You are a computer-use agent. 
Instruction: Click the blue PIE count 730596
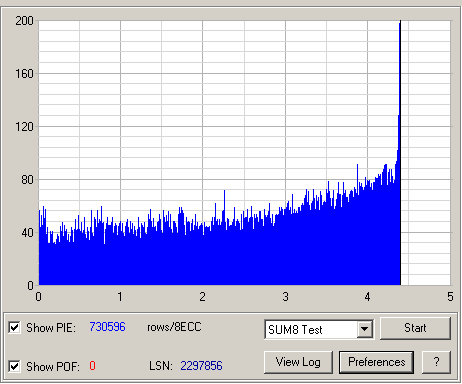coord(107,327)
